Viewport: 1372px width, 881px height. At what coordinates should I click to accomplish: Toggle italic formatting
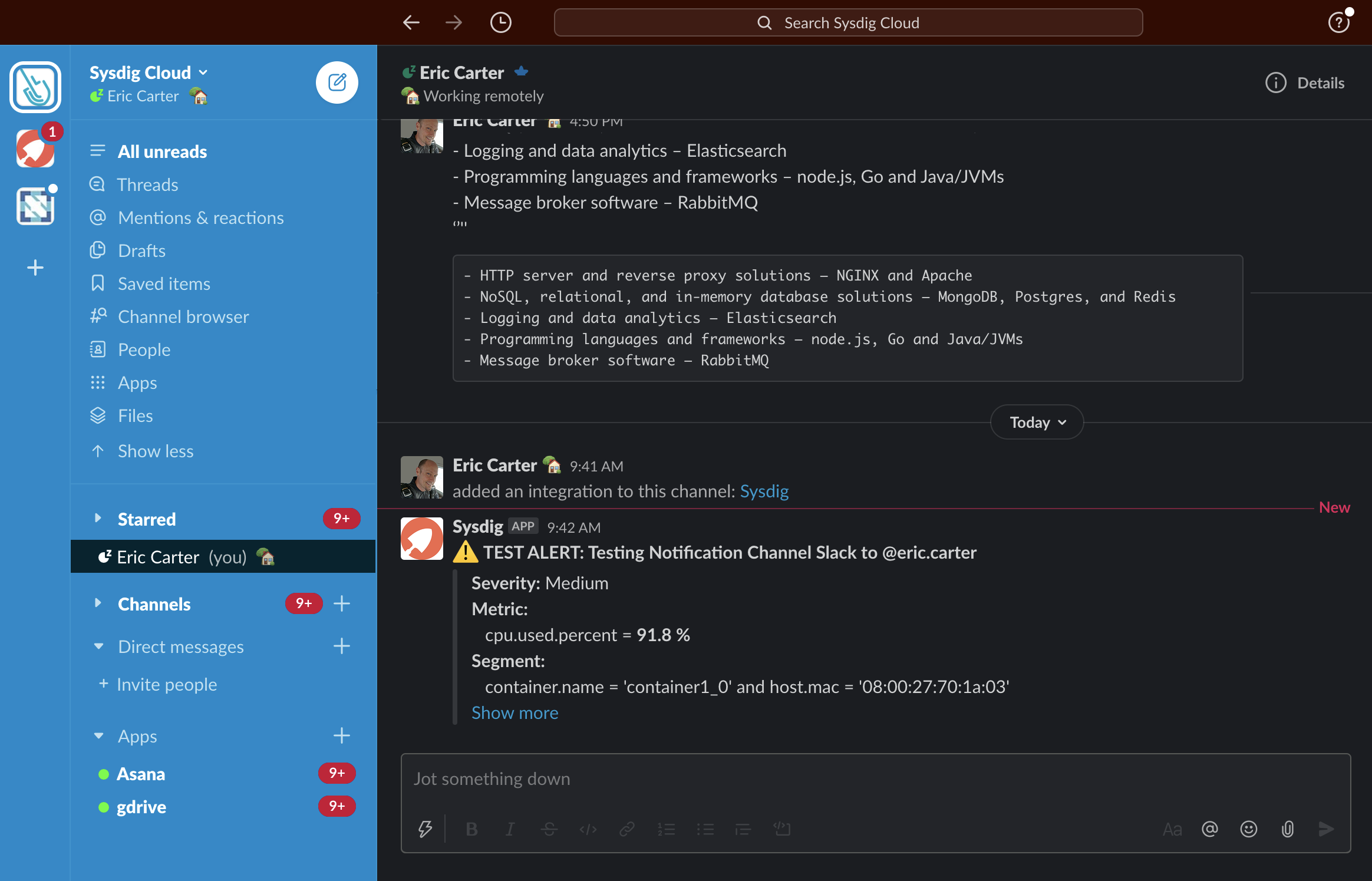(x=510, y=829)
